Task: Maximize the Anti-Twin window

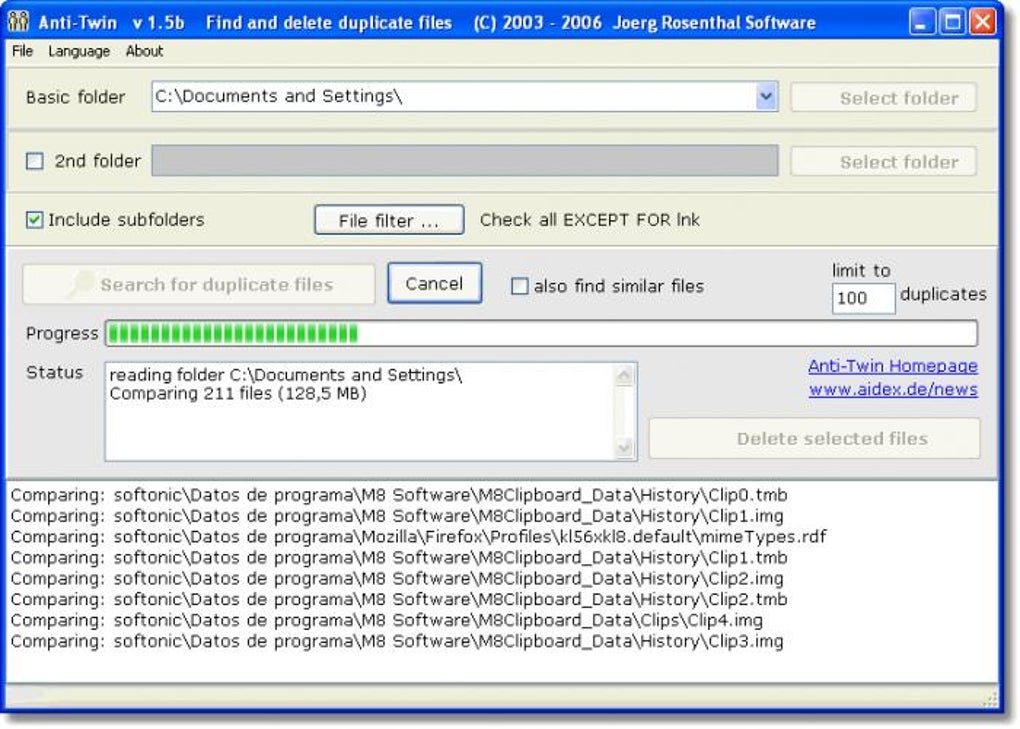Action: pyautogui.click(x=952, y=22)
